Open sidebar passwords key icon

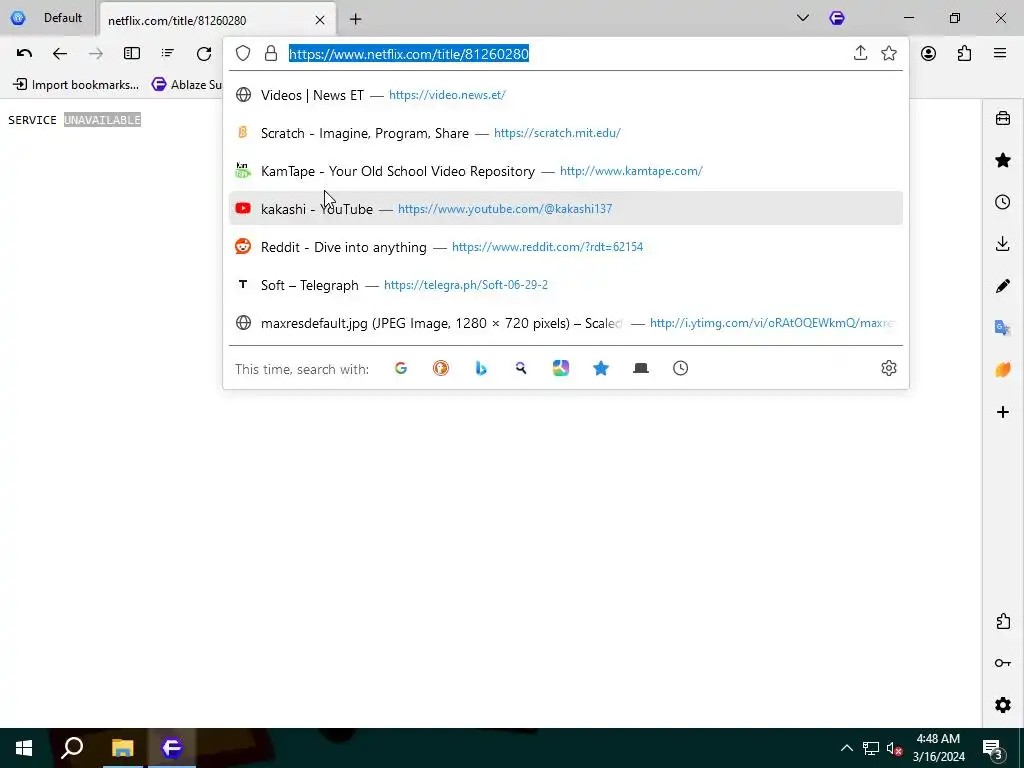1003,664
